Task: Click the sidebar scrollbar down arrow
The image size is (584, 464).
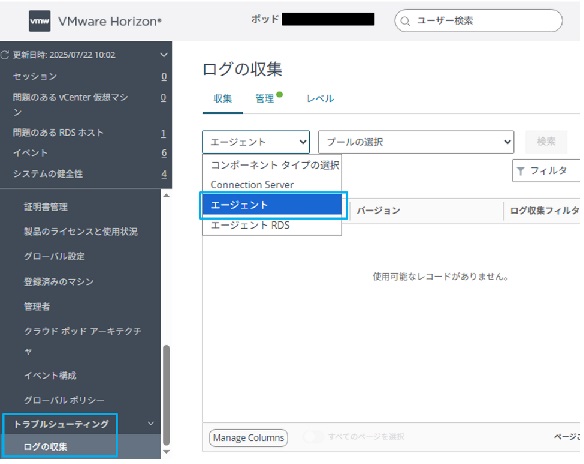Action: (x=166, y=452)
